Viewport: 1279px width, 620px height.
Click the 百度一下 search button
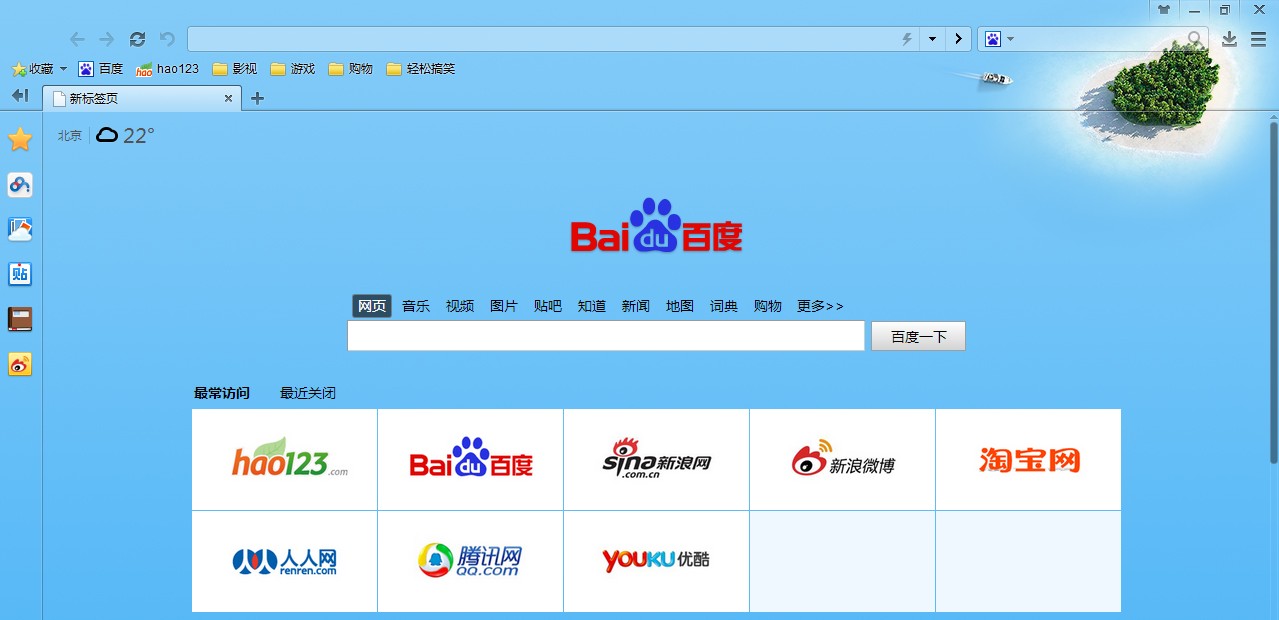[918, 336]
